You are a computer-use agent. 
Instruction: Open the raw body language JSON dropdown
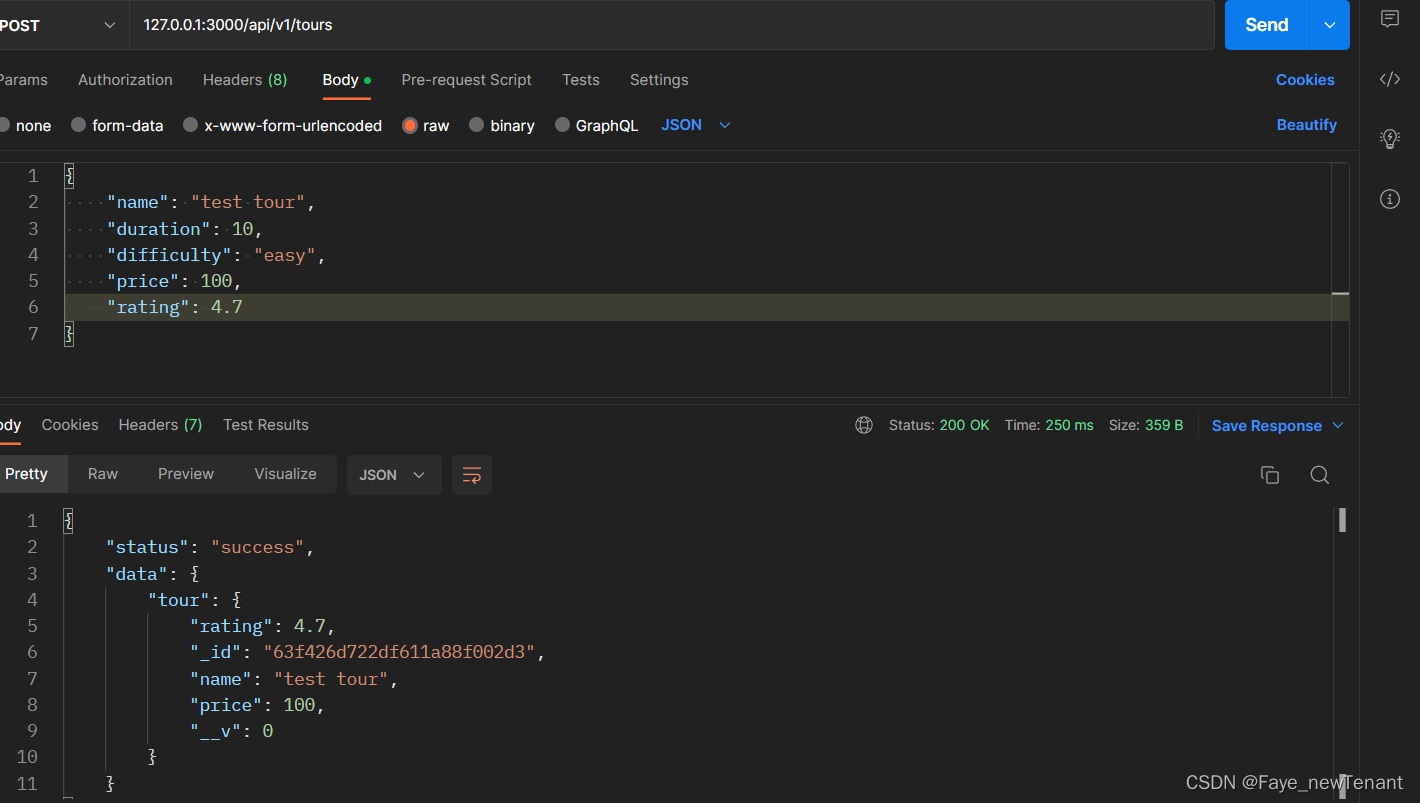click(694, 125)
